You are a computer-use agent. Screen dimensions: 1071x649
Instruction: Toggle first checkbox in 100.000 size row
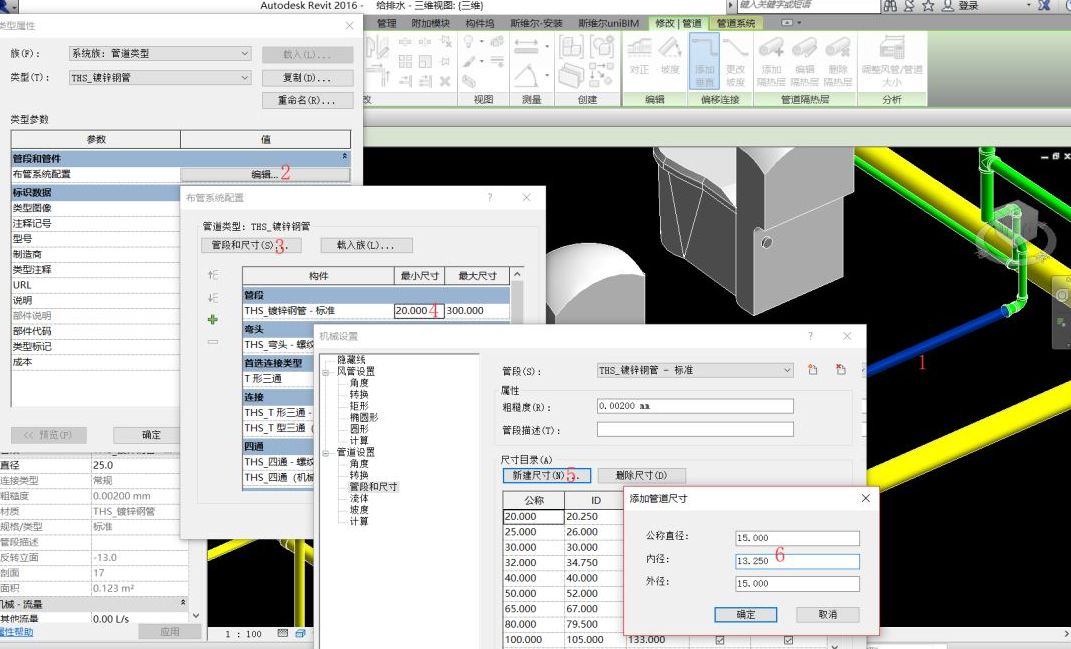(x=720, y=641)
